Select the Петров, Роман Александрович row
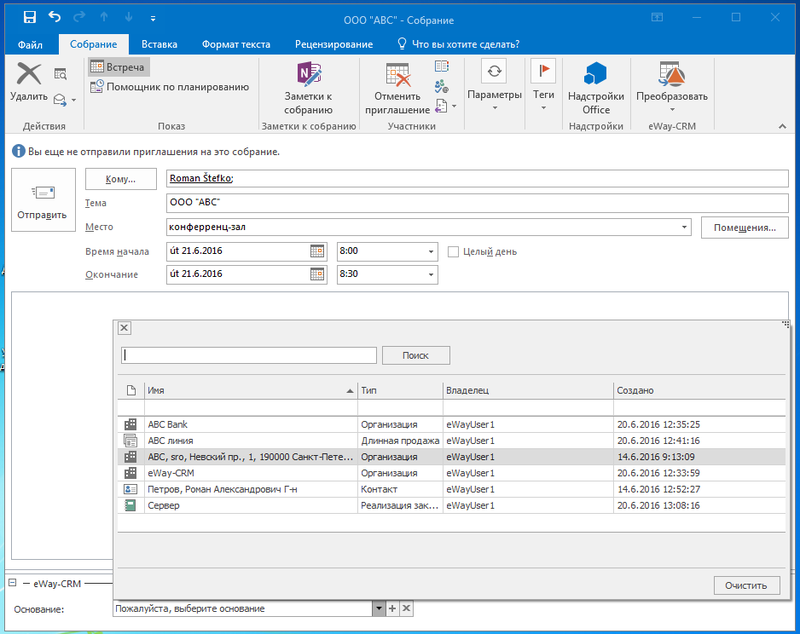The width and height of the screenshot is (800, 634). (x=452, y=489)
